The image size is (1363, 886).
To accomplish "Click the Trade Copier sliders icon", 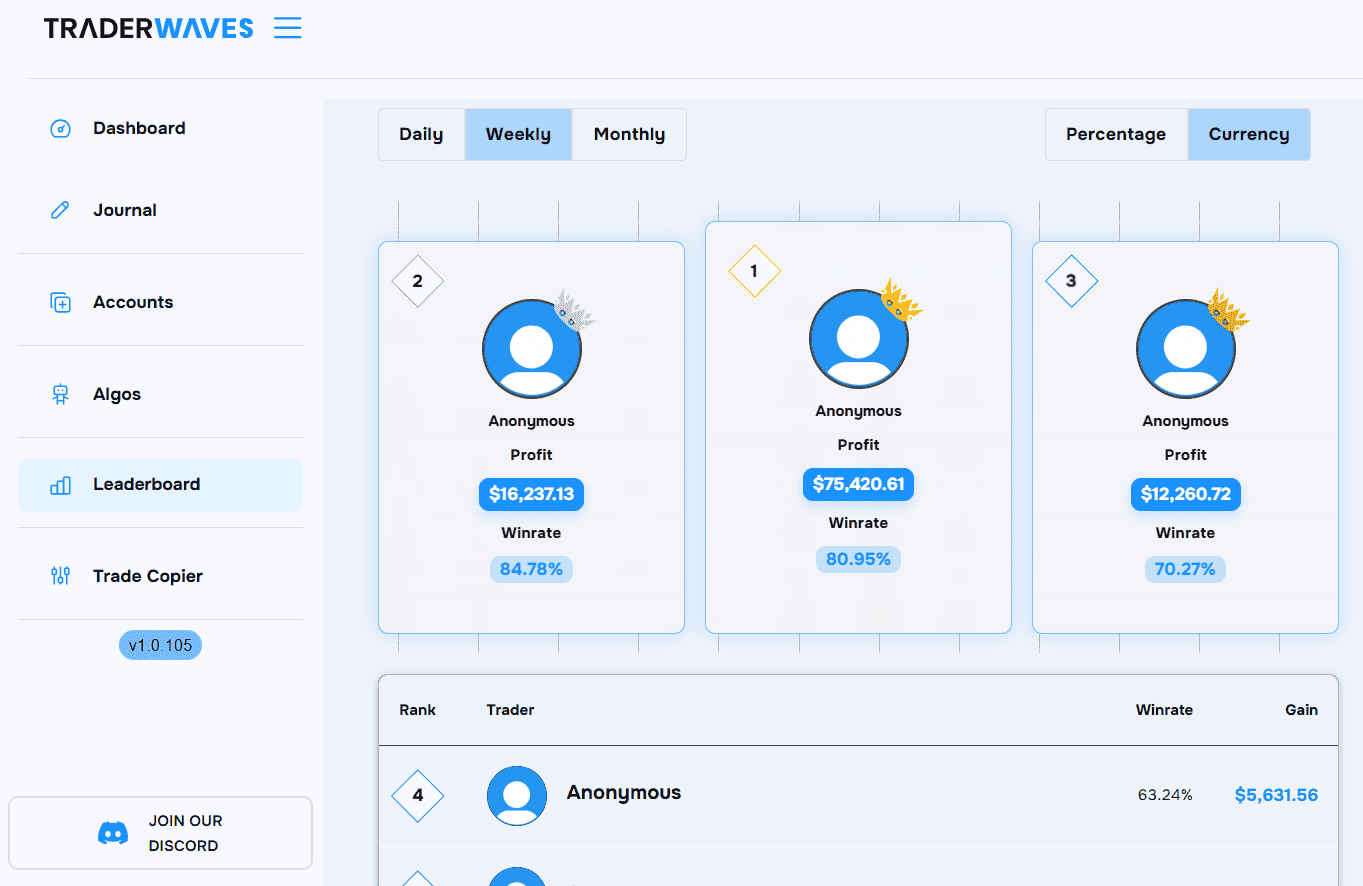I will [59, 576].
